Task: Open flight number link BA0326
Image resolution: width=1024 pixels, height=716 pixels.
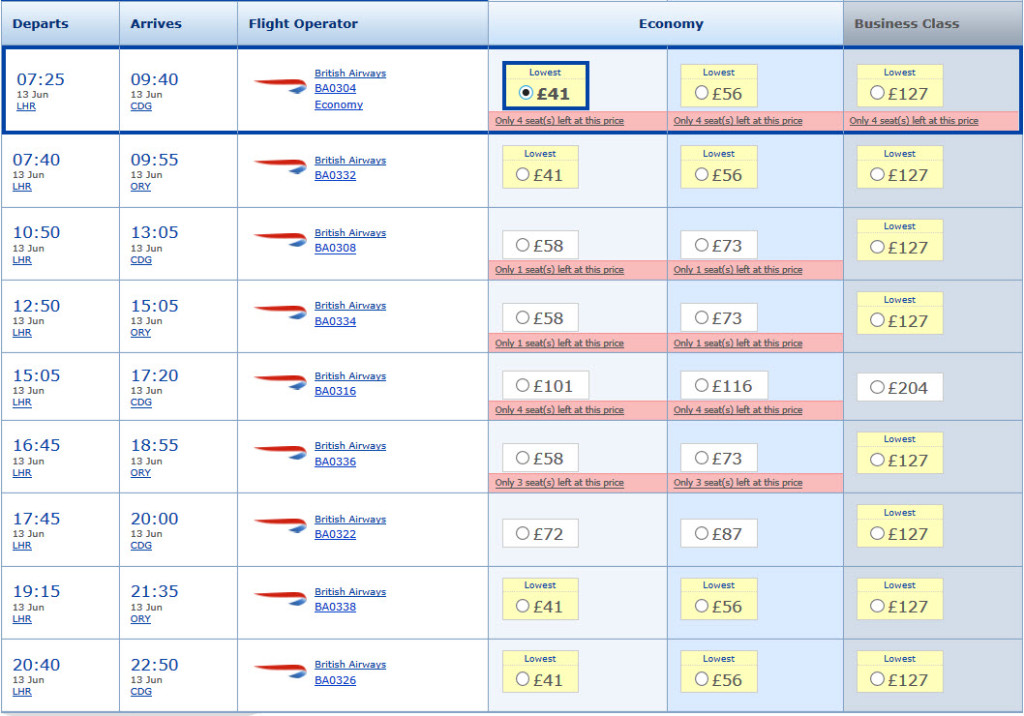Action: tap(335, 680)
